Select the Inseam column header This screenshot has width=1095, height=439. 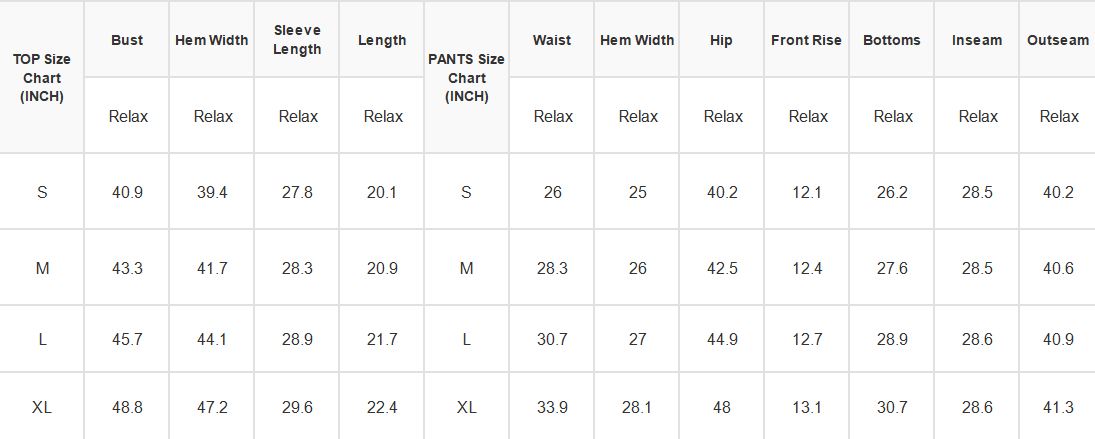tap(976, 40)
